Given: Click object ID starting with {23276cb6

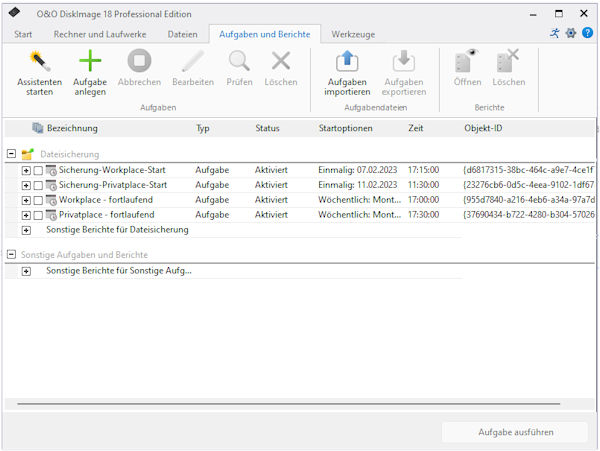Looking at the screenshot, I should point(528,185).
